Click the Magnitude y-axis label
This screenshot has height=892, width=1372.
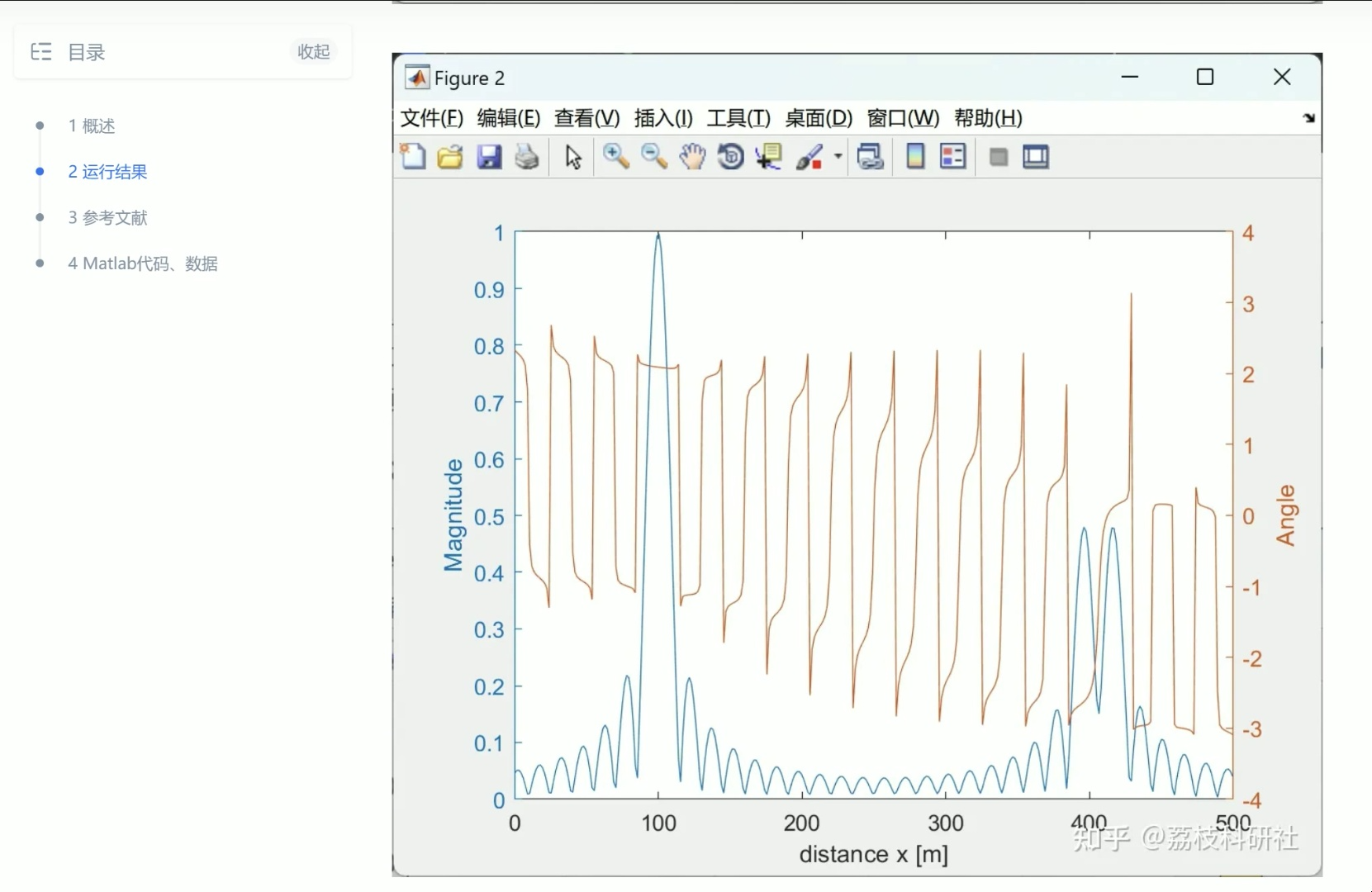click(x=453, y=515)
